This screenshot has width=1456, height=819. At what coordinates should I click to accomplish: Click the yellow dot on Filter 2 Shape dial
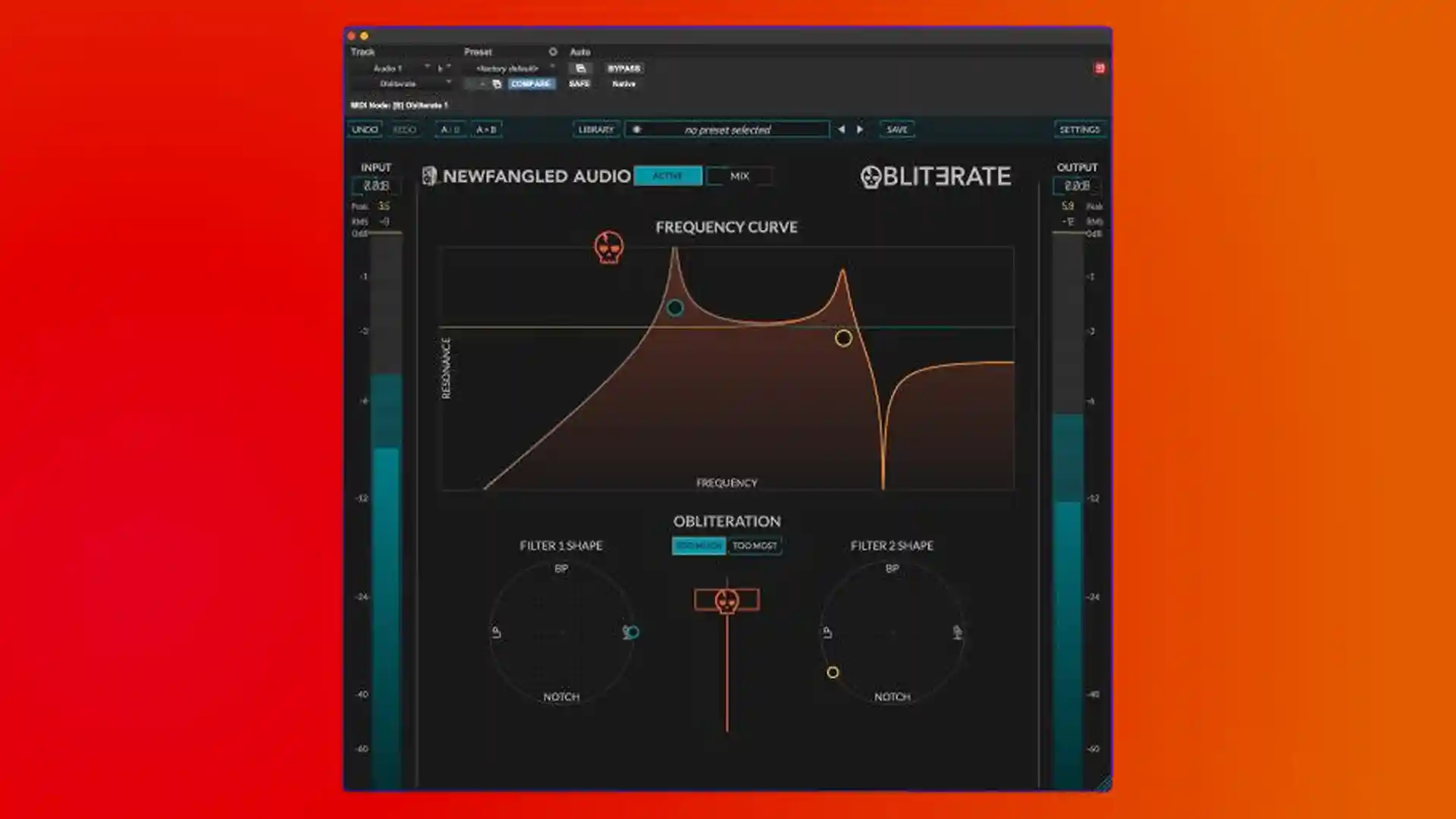pyautogui.click(x=833, y=672)
